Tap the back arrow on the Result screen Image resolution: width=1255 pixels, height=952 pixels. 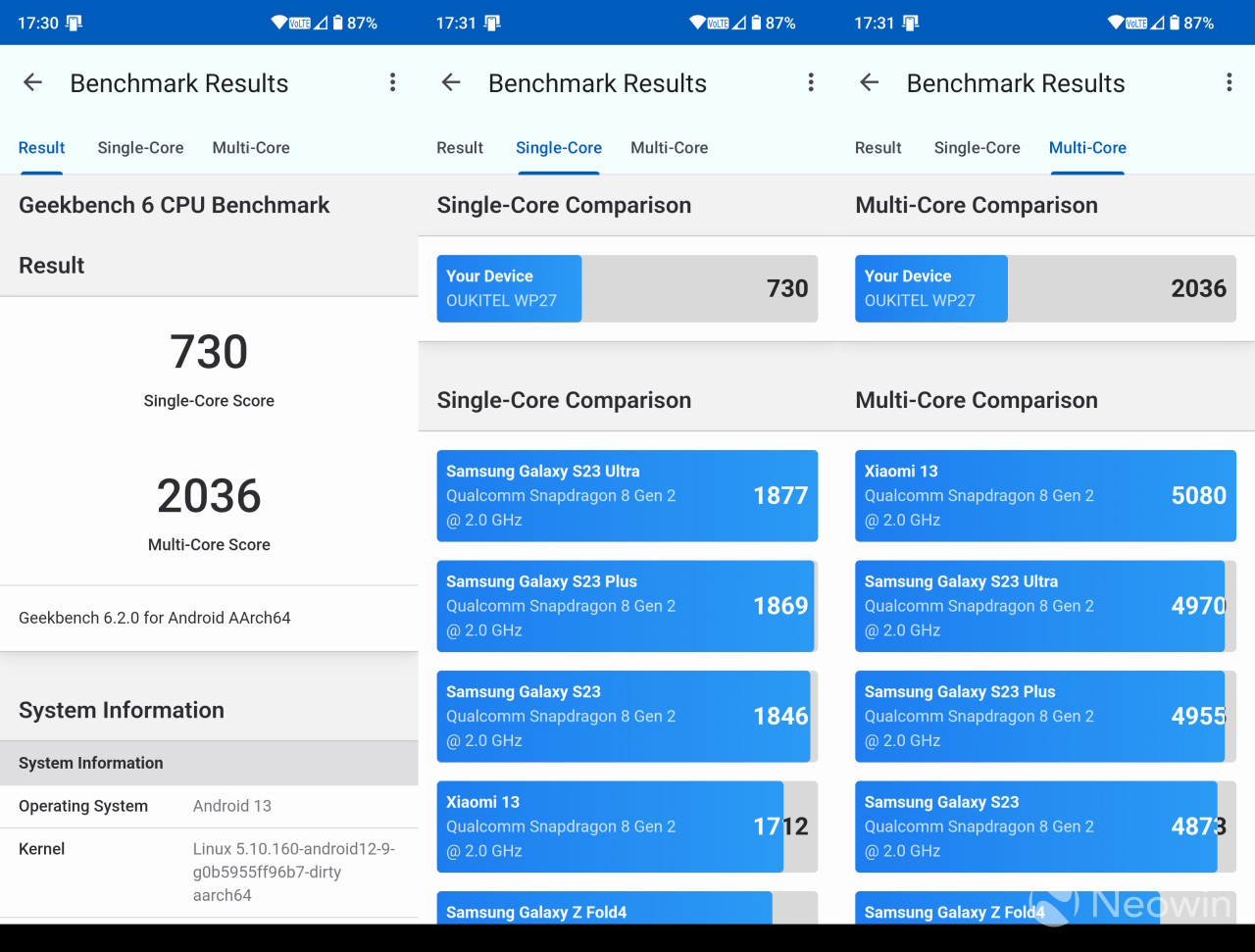tap(32, 82)
